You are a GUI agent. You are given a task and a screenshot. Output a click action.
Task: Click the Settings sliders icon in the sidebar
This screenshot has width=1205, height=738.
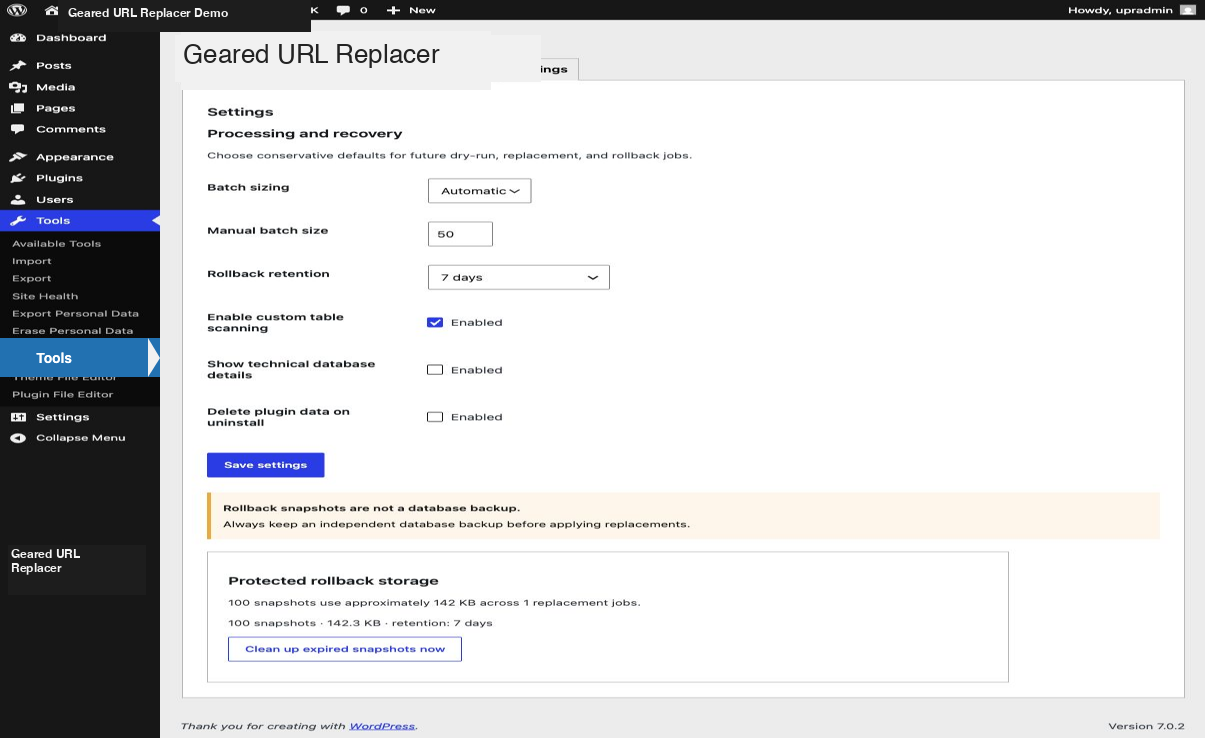click(18, 417)
